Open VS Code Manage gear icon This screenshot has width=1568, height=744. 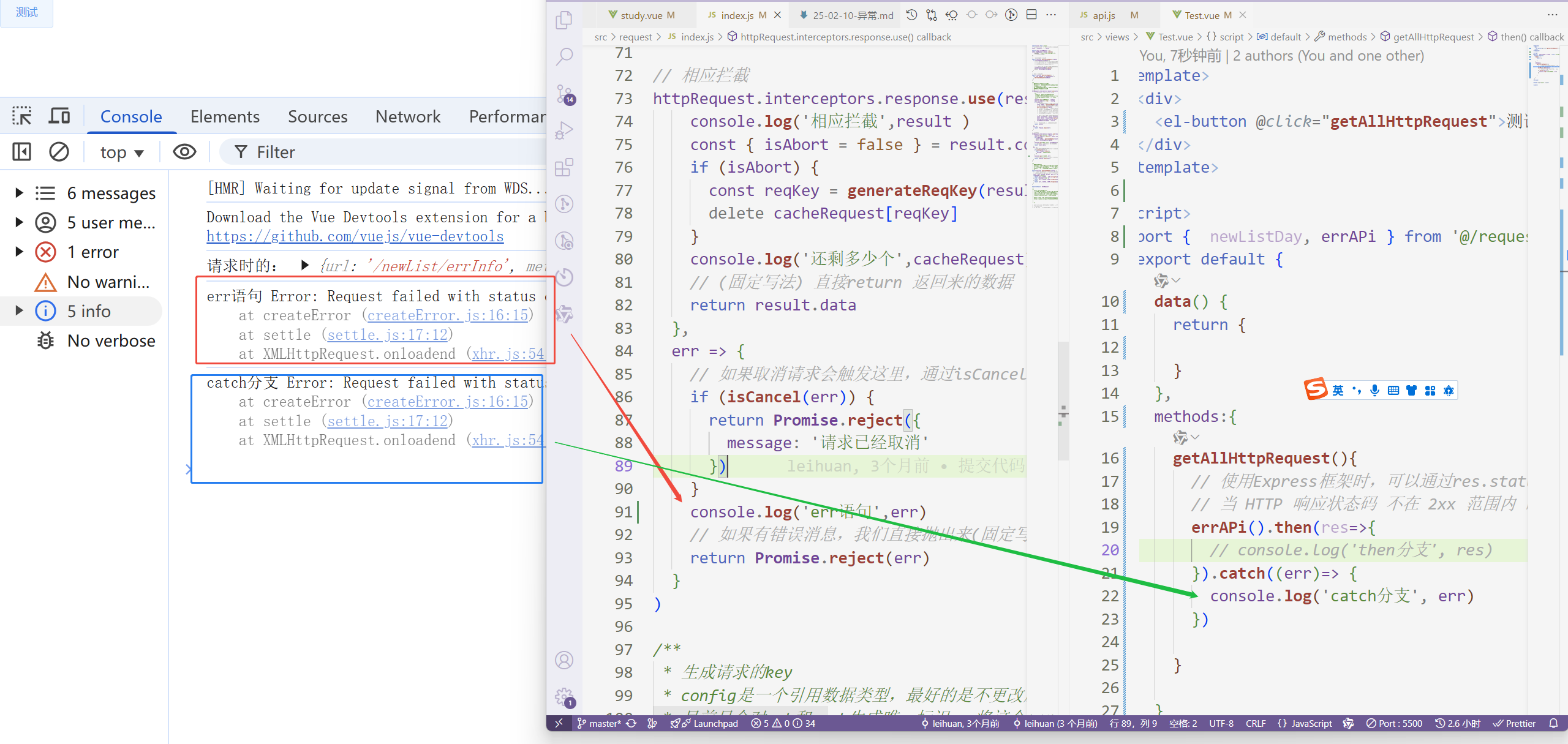564,697
